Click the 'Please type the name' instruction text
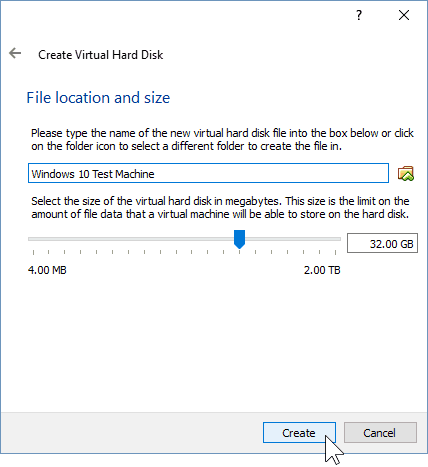 point(222,140)
